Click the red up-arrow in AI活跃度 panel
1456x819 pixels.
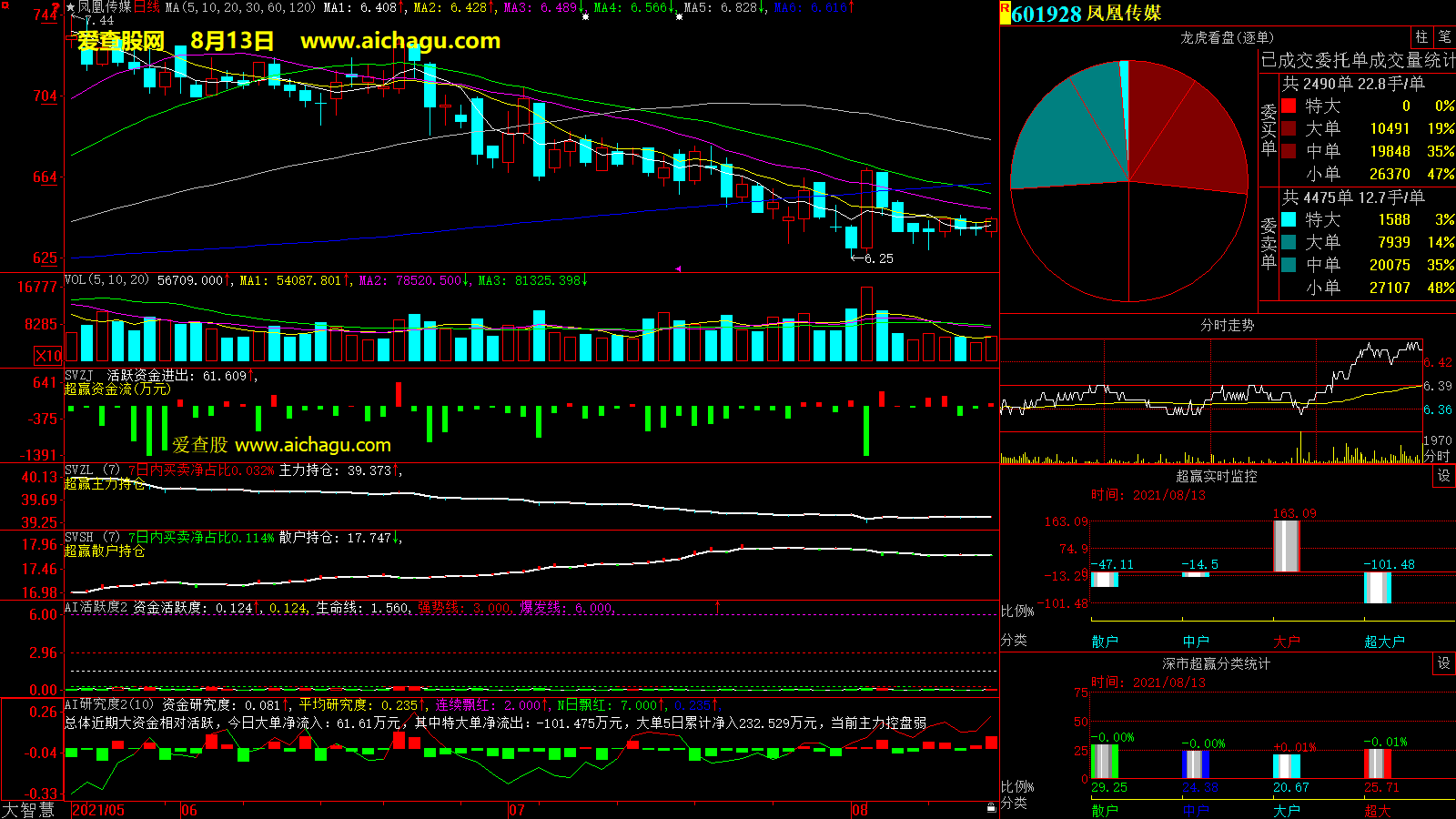(x=717, y=606)
